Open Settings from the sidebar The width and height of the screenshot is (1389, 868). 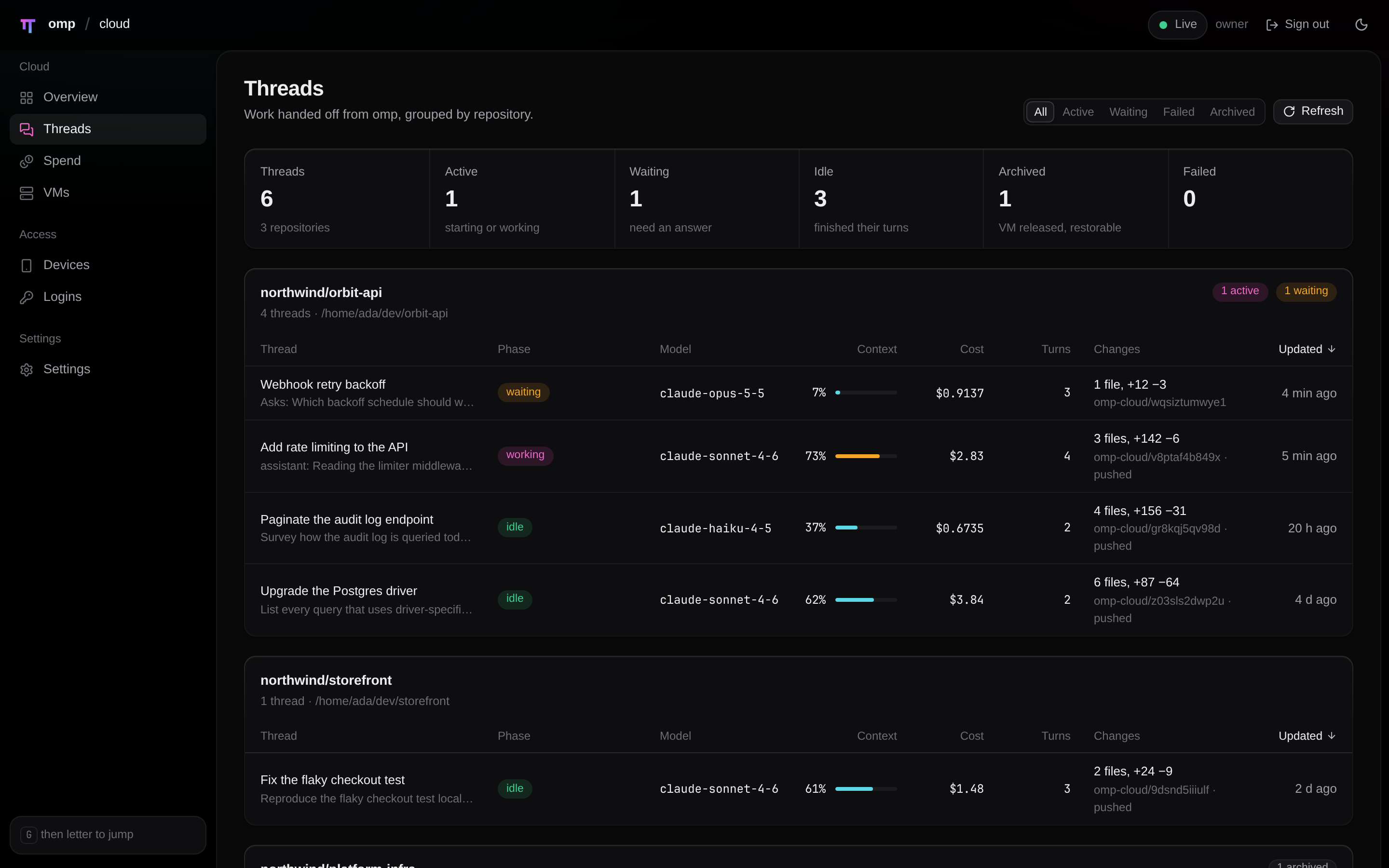tap(108, 369)
